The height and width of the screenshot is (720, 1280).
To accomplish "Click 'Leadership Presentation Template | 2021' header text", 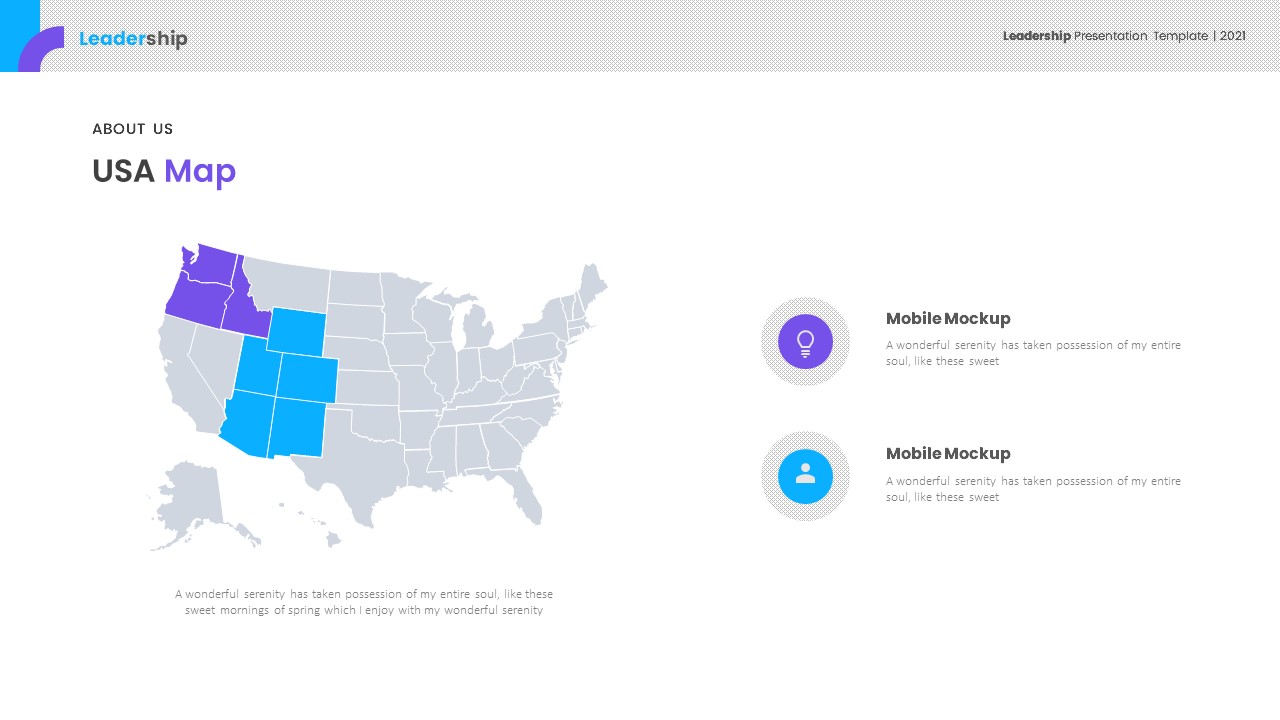I will coord(1124,36).
